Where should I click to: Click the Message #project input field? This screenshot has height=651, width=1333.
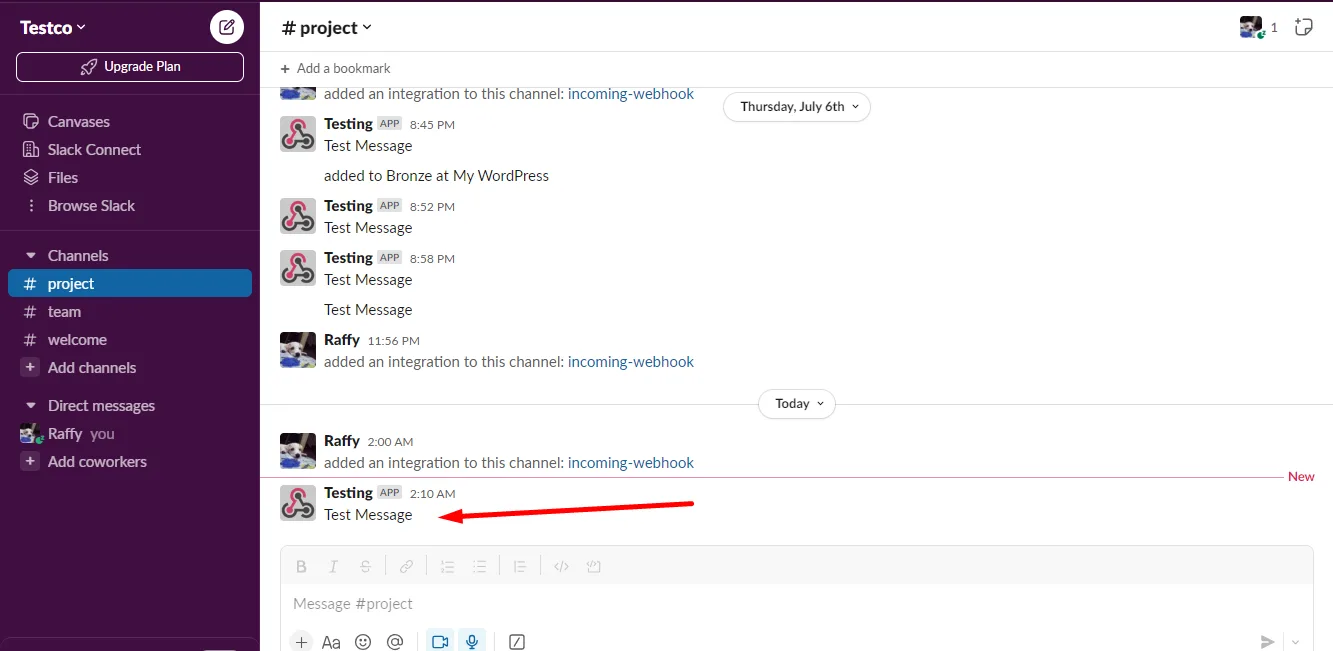click(x=780, y=604)
